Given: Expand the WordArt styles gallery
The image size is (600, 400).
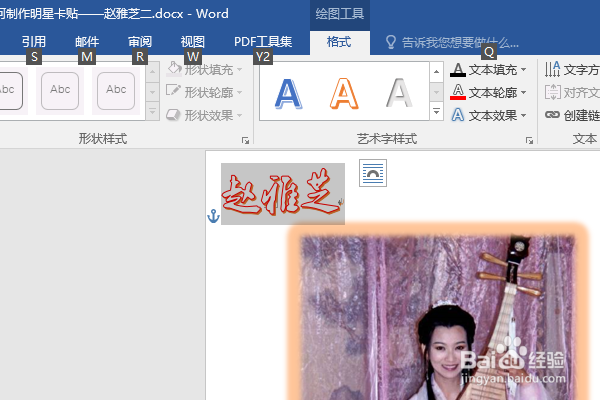Looking at the screenshot, I should [x=436, y=112].
